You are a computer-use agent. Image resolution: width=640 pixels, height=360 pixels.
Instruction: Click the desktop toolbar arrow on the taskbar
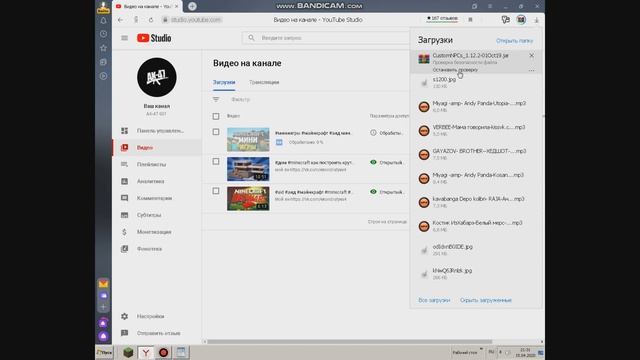pos(481,349)
